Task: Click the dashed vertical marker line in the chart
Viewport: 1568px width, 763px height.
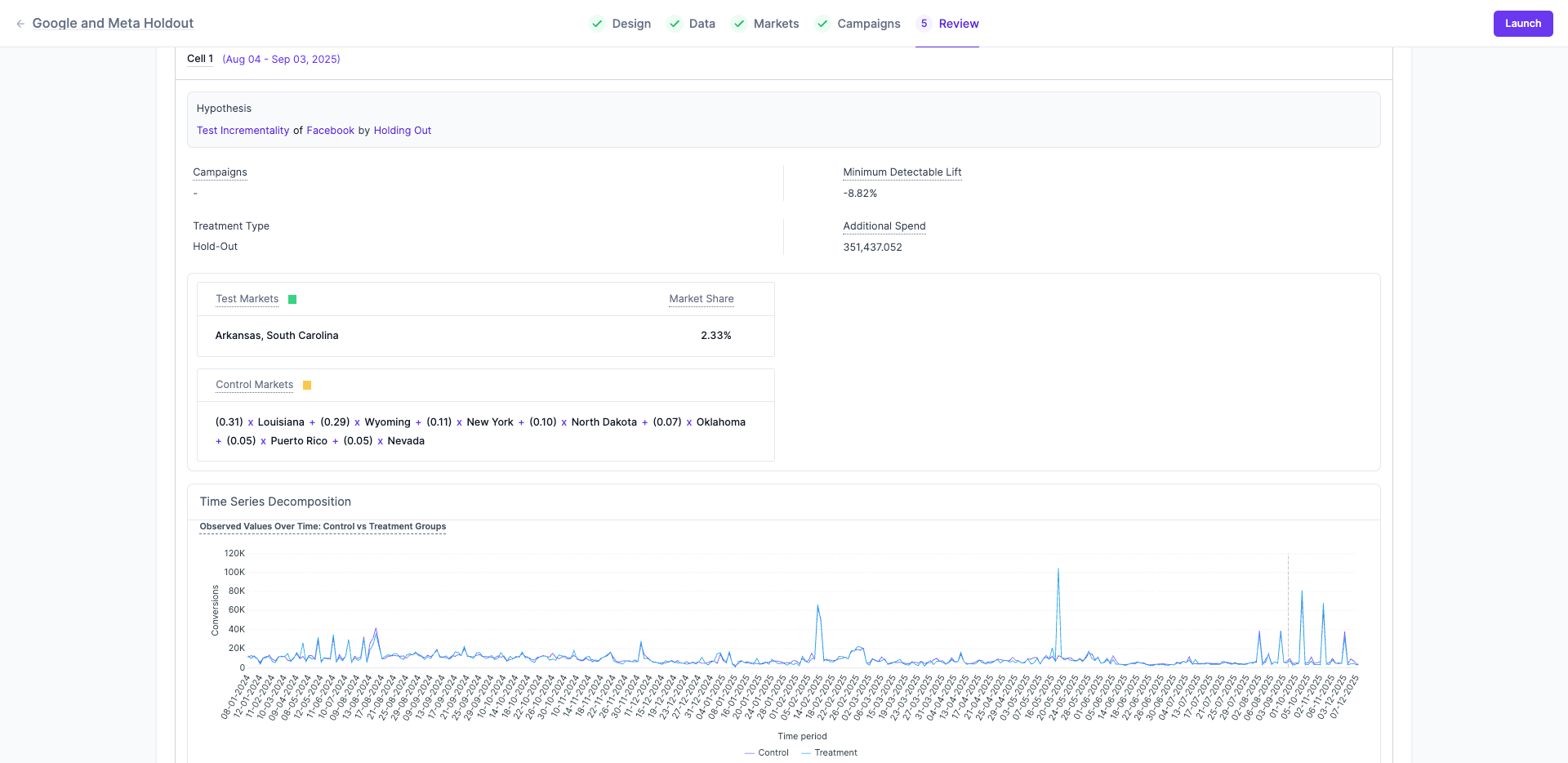Action: [x=1288, y=610]
